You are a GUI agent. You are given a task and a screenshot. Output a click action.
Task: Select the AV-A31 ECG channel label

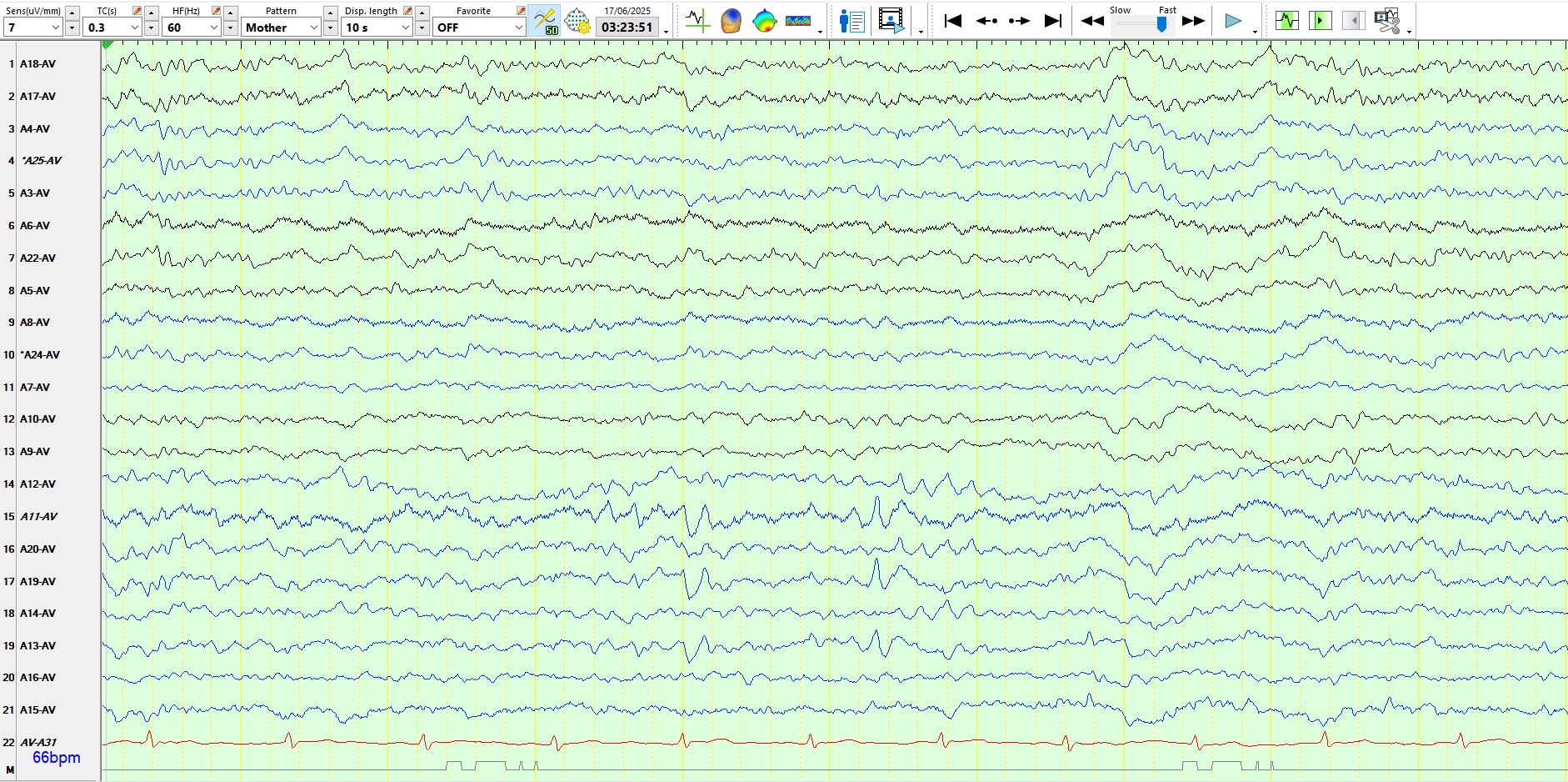click(x=38, y=743)
